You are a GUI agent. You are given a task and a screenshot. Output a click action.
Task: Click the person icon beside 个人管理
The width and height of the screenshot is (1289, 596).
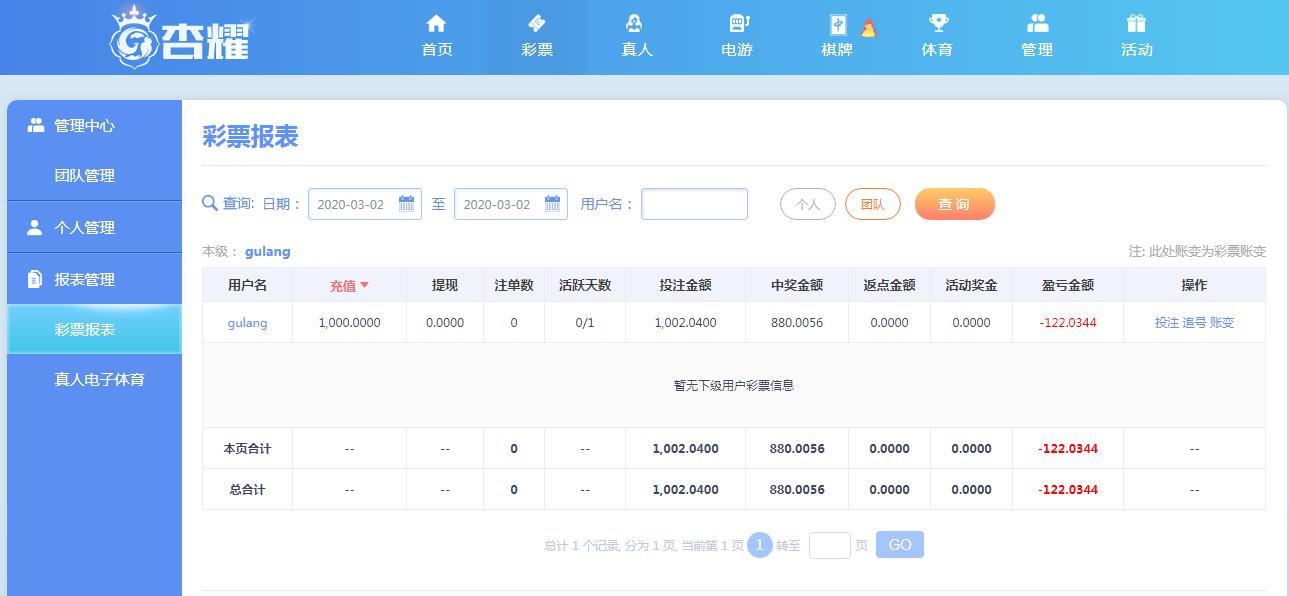point(35,227)
